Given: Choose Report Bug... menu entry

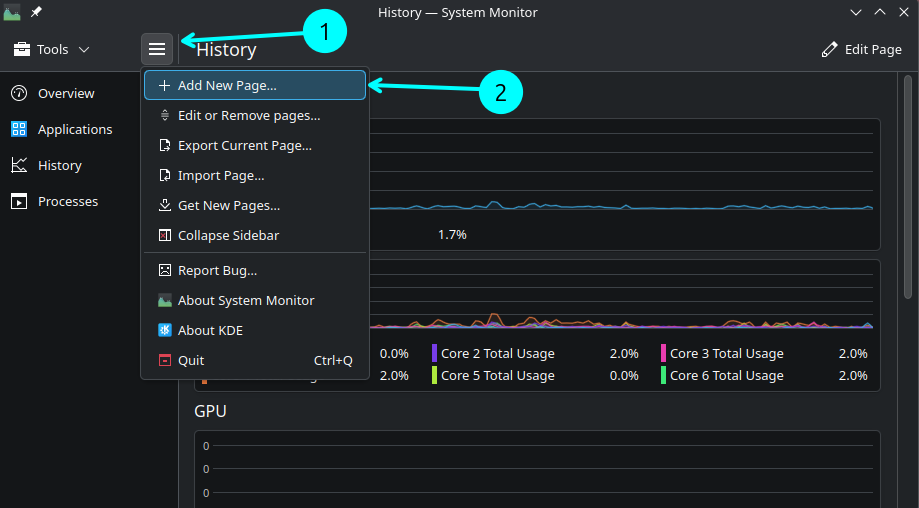Looking at the screenshot, I should coord(255,270).
